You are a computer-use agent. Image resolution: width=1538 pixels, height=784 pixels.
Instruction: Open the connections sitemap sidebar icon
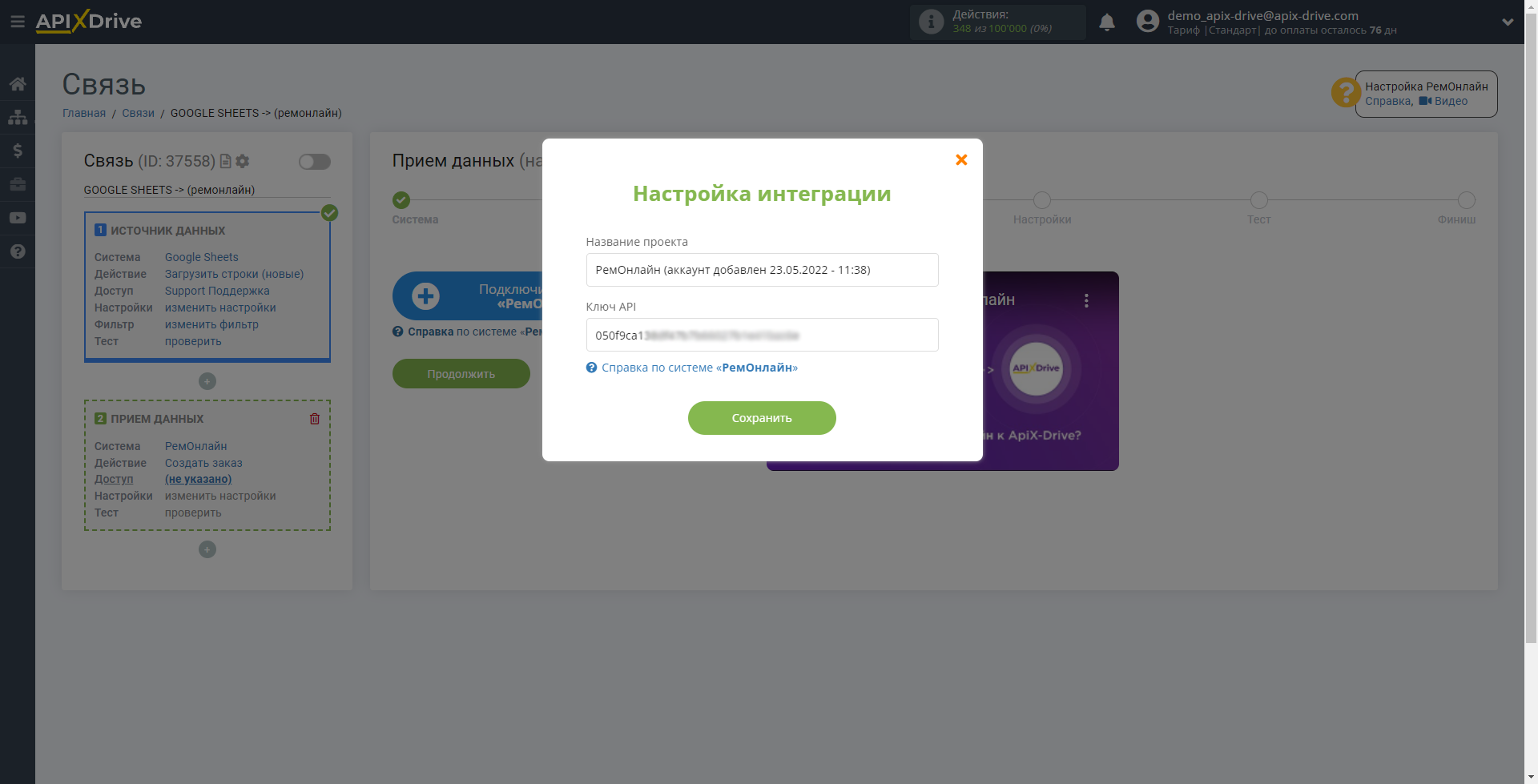click(x=18, y=117)
